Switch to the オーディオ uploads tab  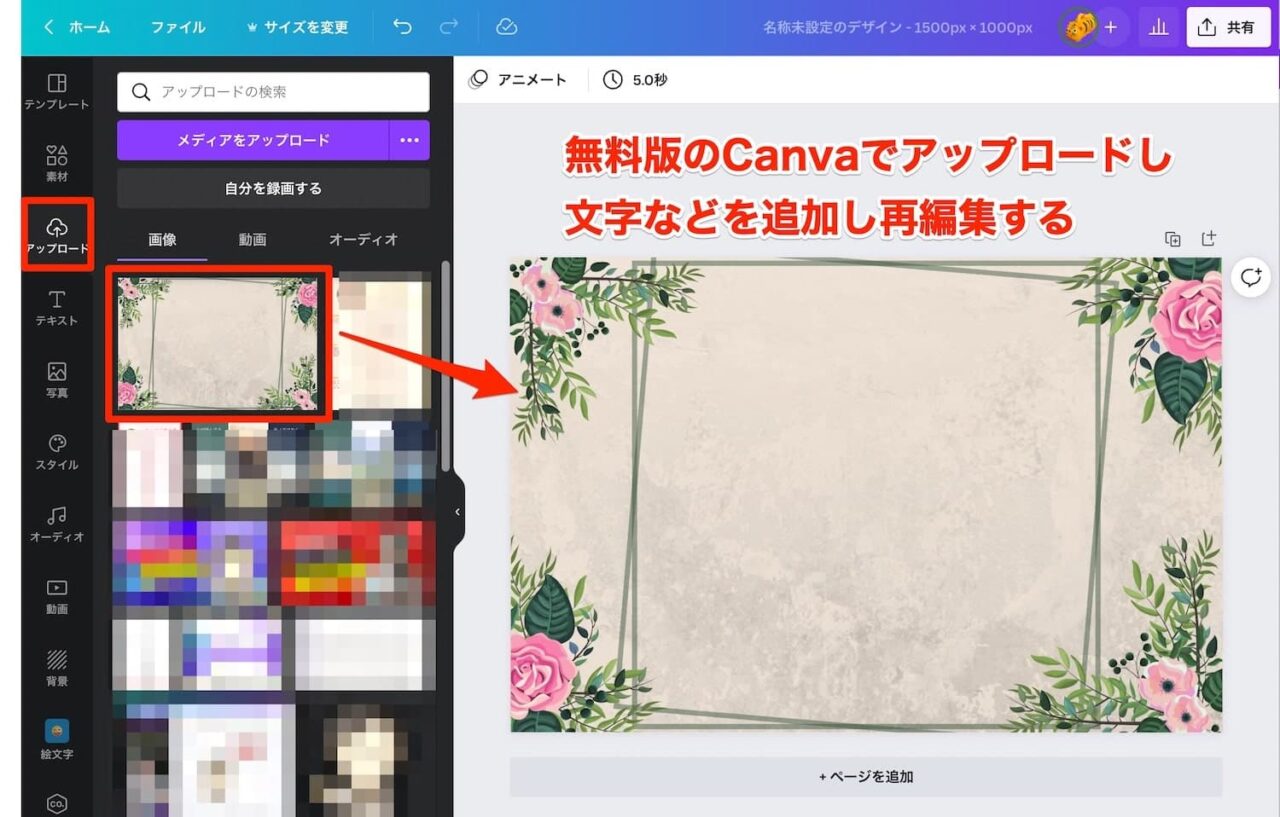364,240
